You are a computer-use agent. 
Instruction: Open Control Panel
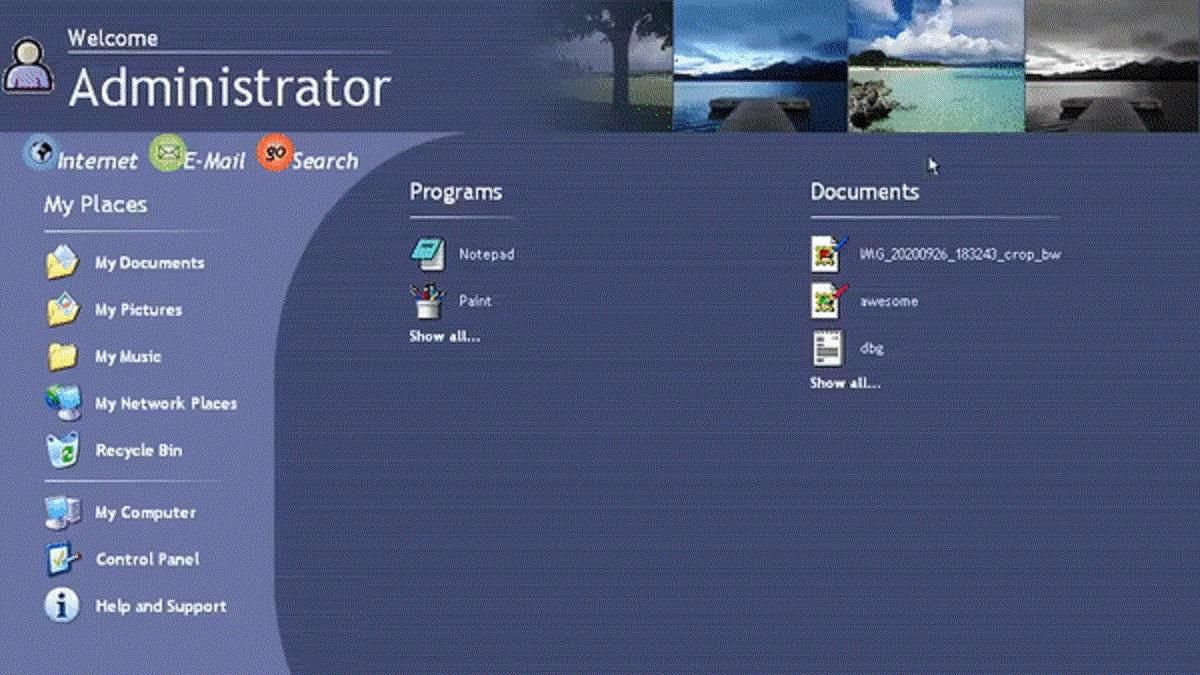[x=147, y=559]
